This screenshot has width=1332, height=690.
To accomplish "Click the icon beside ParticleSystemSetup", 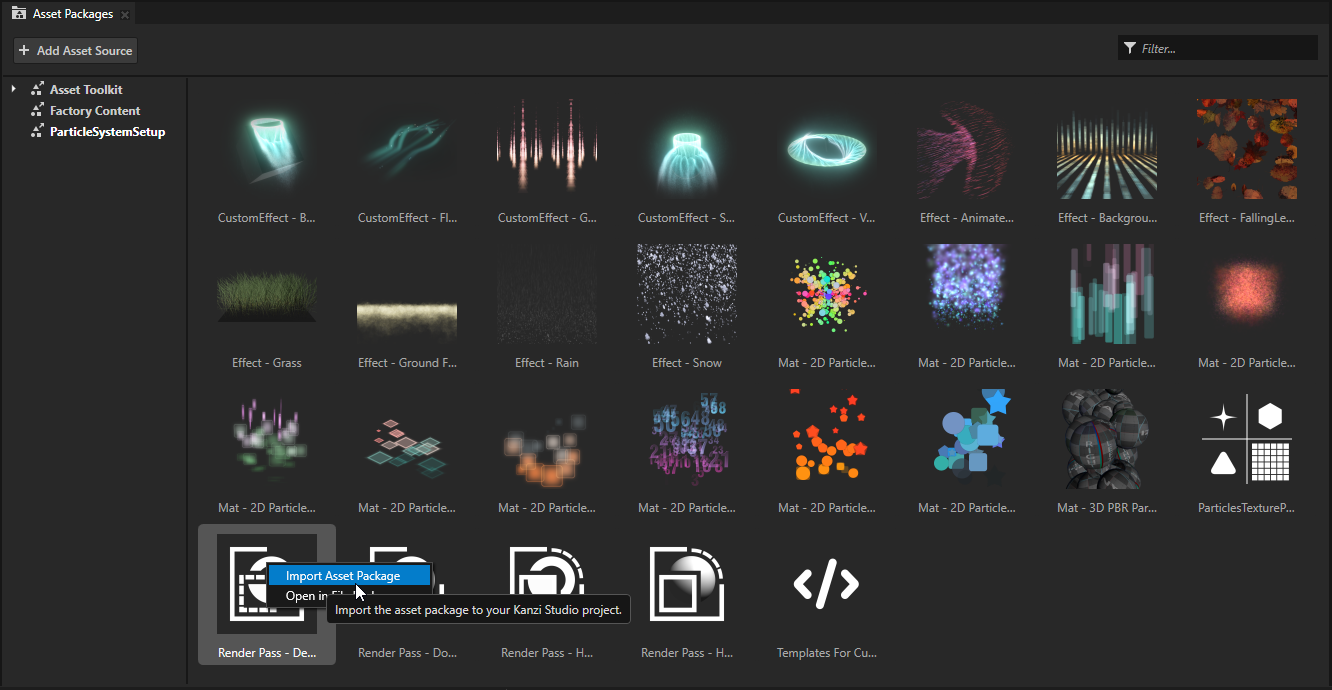I will coord(37,131).
